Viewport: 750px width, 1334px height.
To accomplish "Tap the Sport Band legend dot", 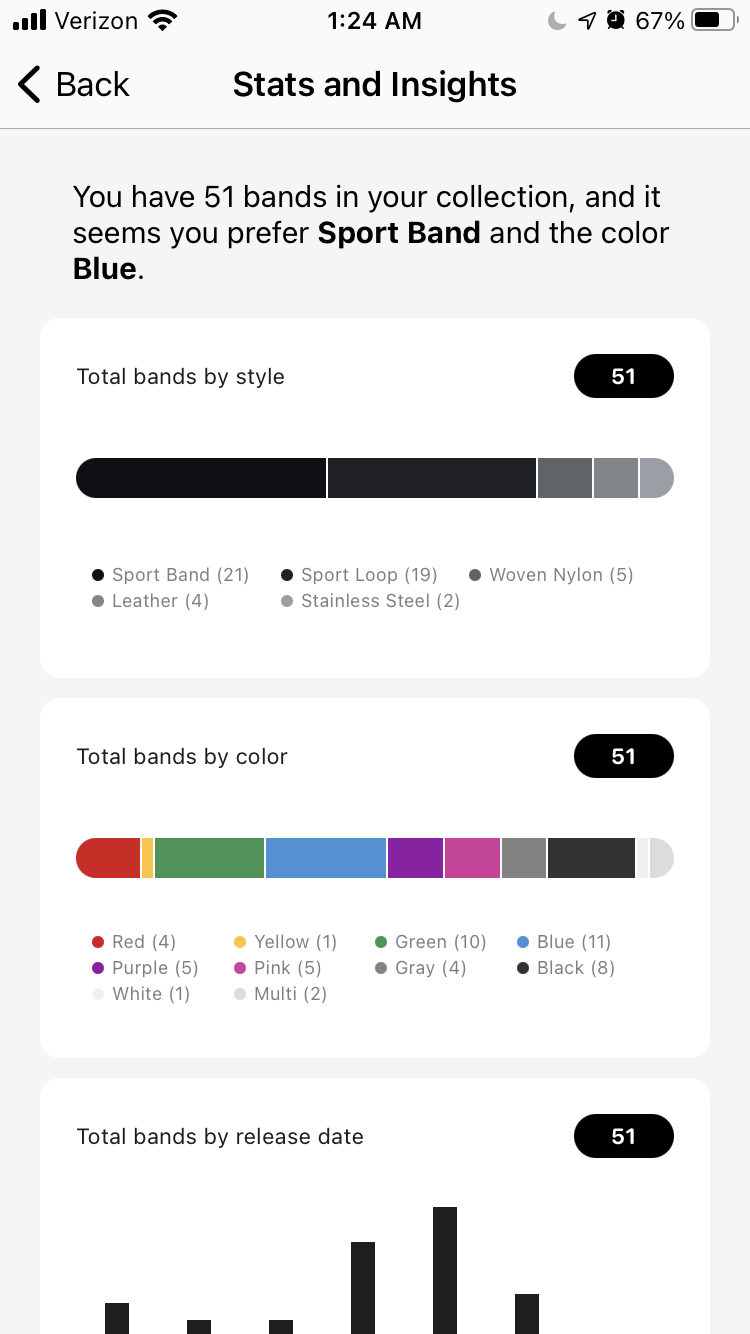I will tap(98, 575).
